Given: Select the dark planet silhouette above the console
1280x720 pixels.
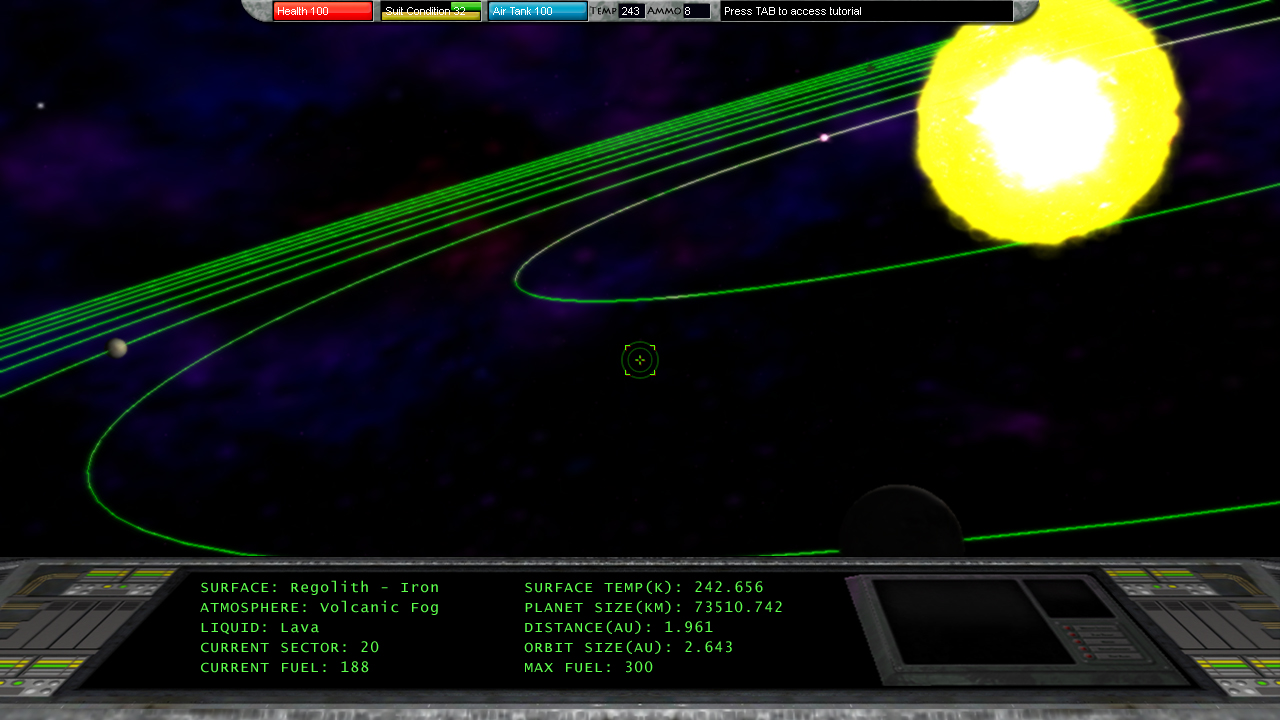Looking at the screenshot, I should coord(901,522).
